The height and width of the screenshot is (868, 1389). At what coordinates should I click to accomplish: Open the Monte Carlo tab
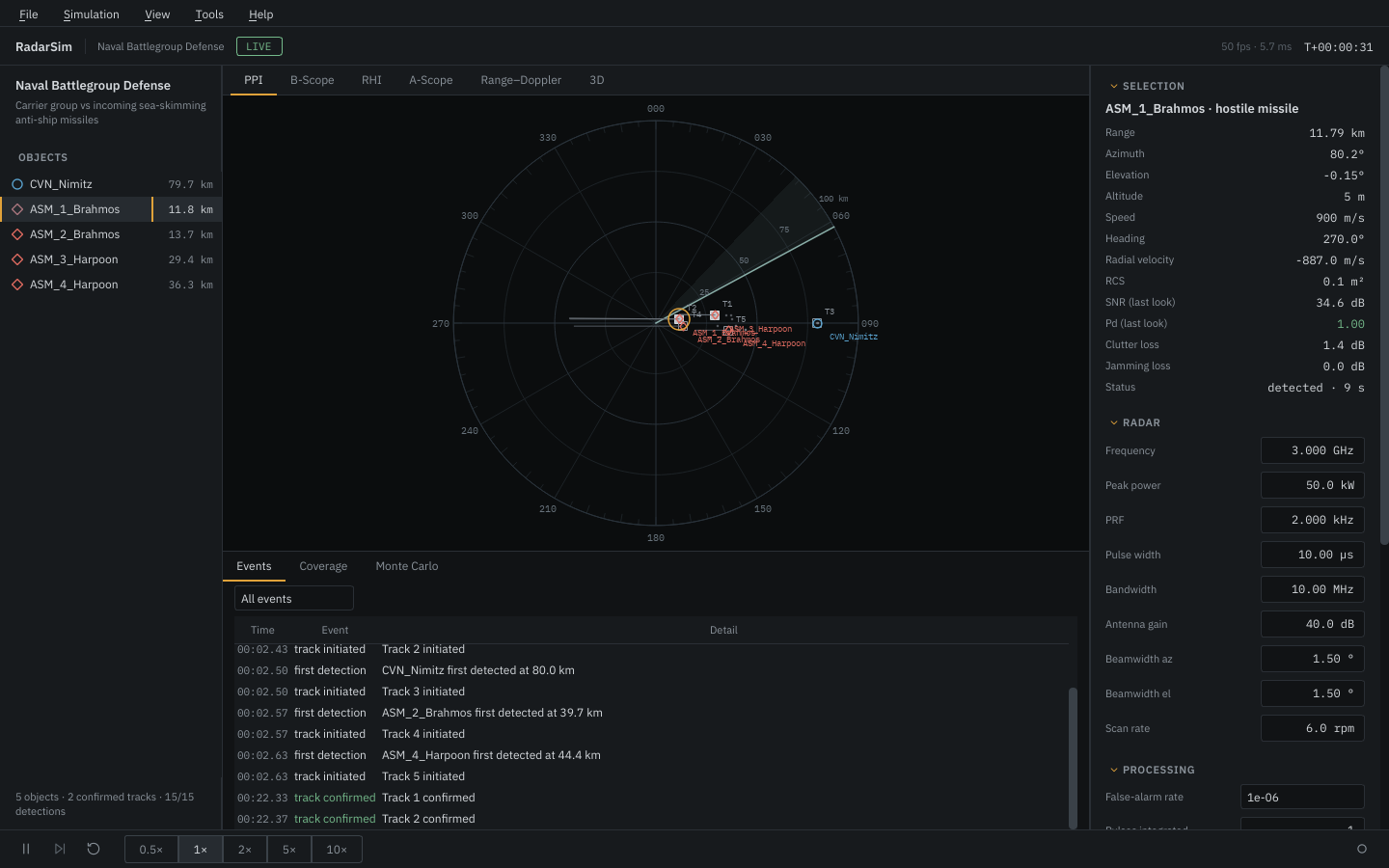pyautogui.click(x=407, y=566)
